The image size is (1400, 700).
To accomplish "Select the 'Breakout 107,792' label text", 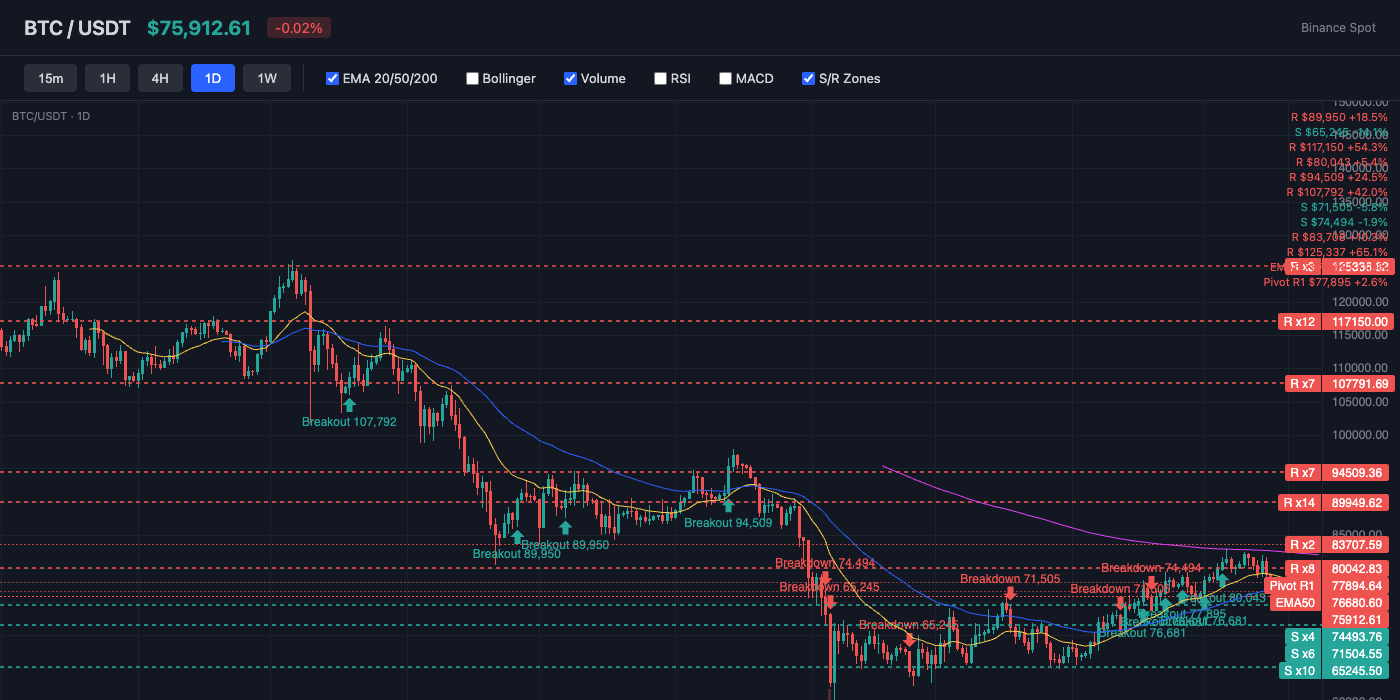I will tap(349, 422).
